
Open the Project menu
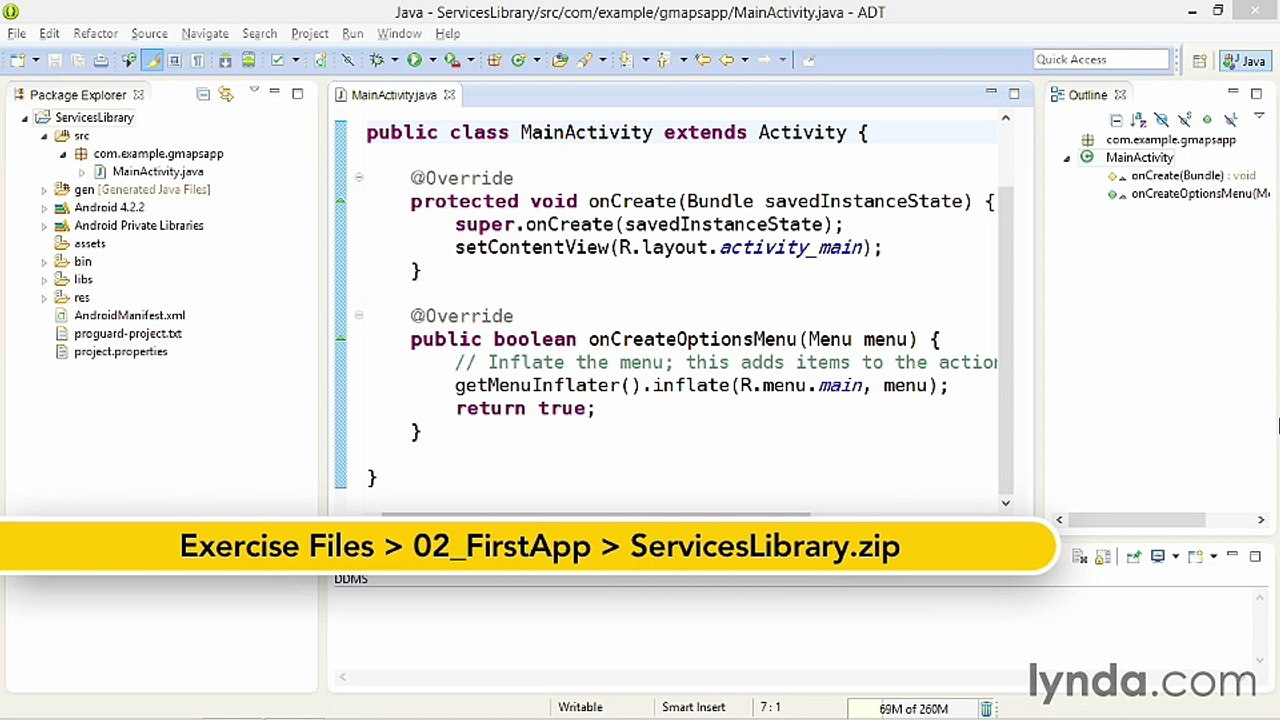[x=310, y=33]
